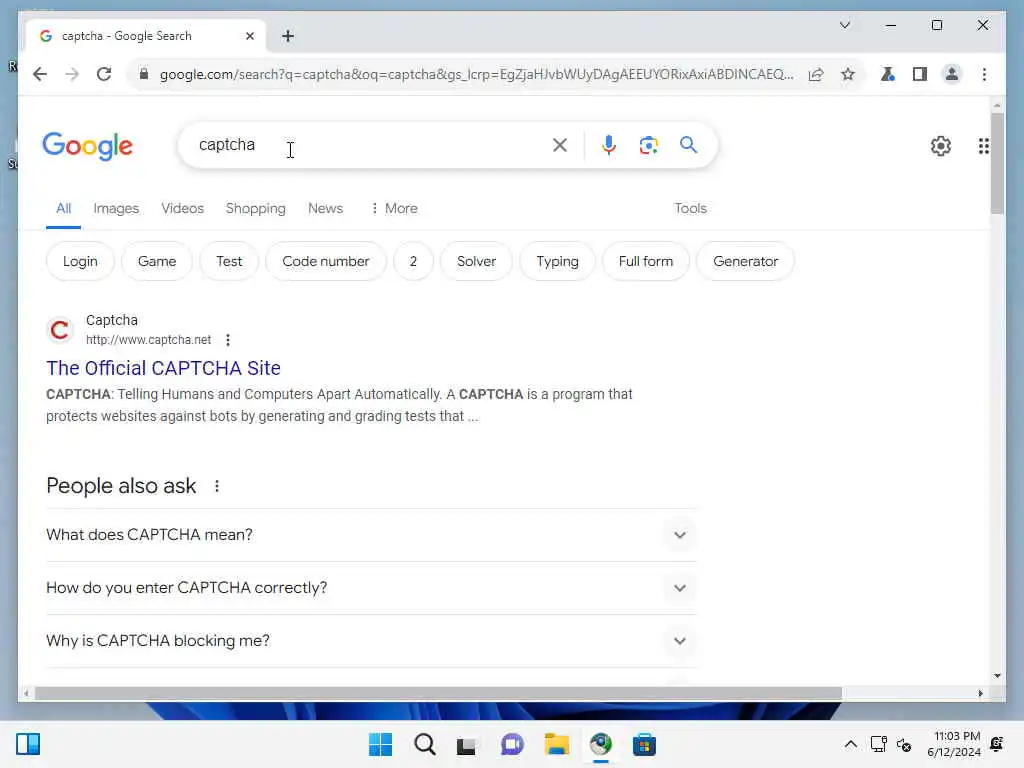This screenshot has width=1024, height=768.
Task: Go to the Google logo homepage
Action: 88,146
